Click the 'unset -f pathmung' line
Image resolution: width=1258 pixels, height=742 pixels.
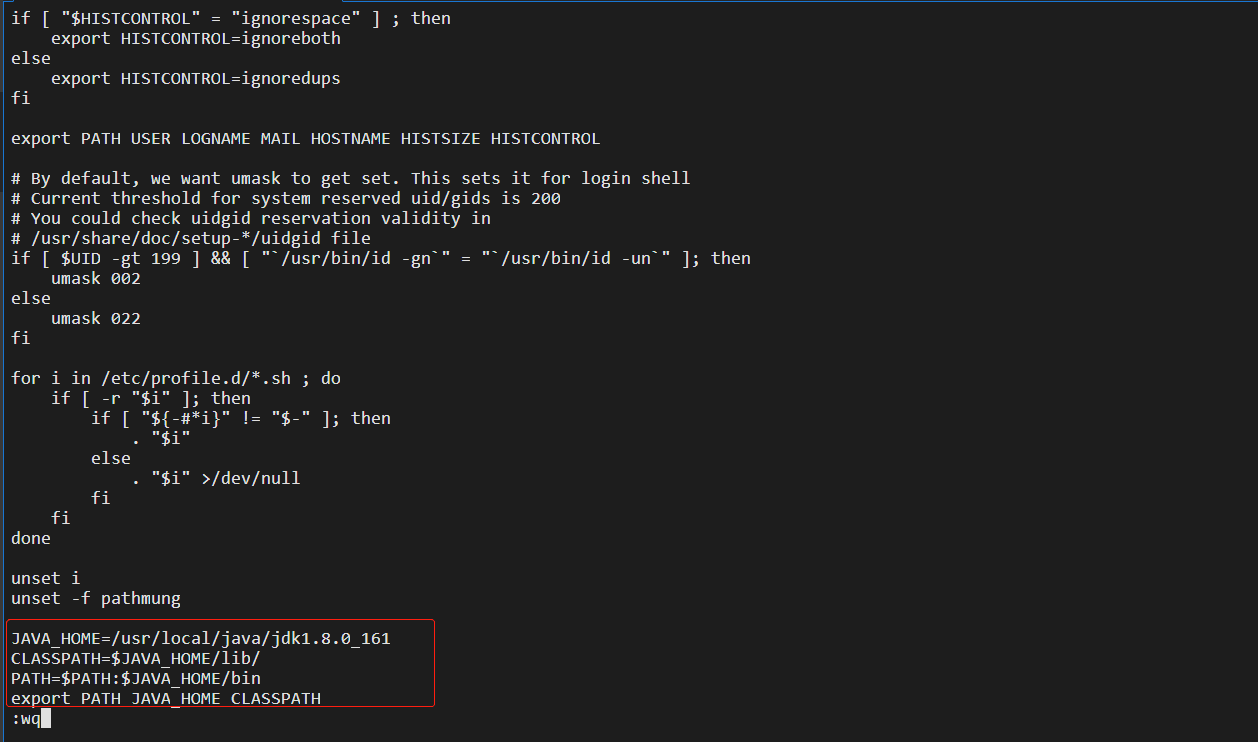coord(96,598)
